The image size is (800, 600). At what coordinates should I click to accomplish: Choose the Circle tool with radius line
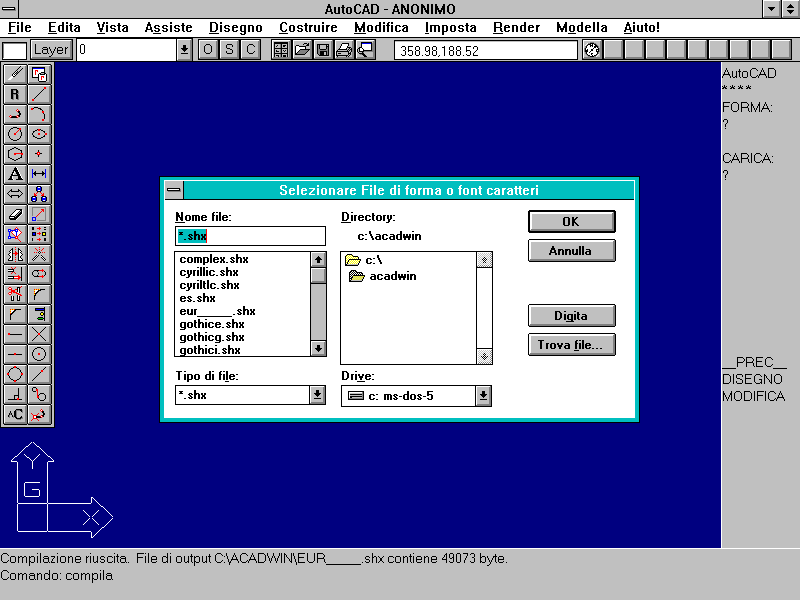pos(15,134)
